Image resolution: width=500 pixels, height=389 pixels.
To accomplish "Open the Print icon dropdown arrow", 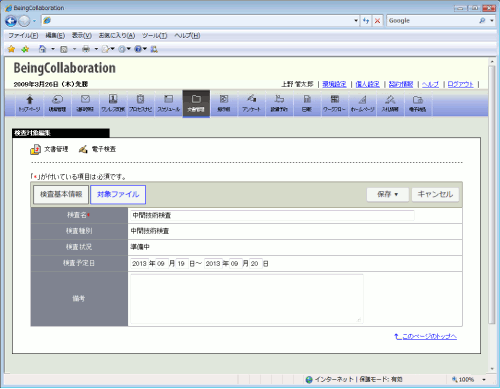I will [96, 49].
